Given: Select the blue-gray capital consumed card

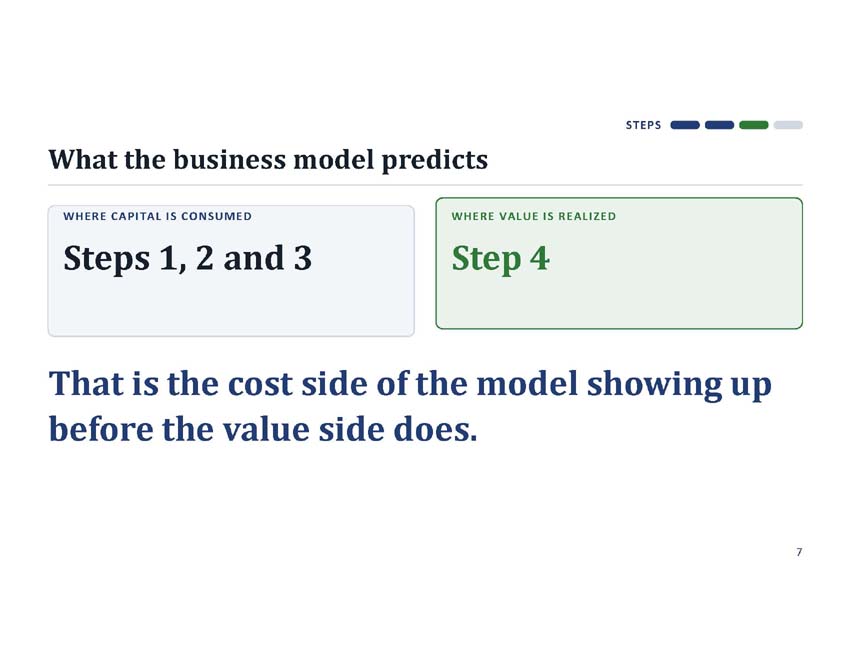Looking at the screenshot, I should point(231,270).
